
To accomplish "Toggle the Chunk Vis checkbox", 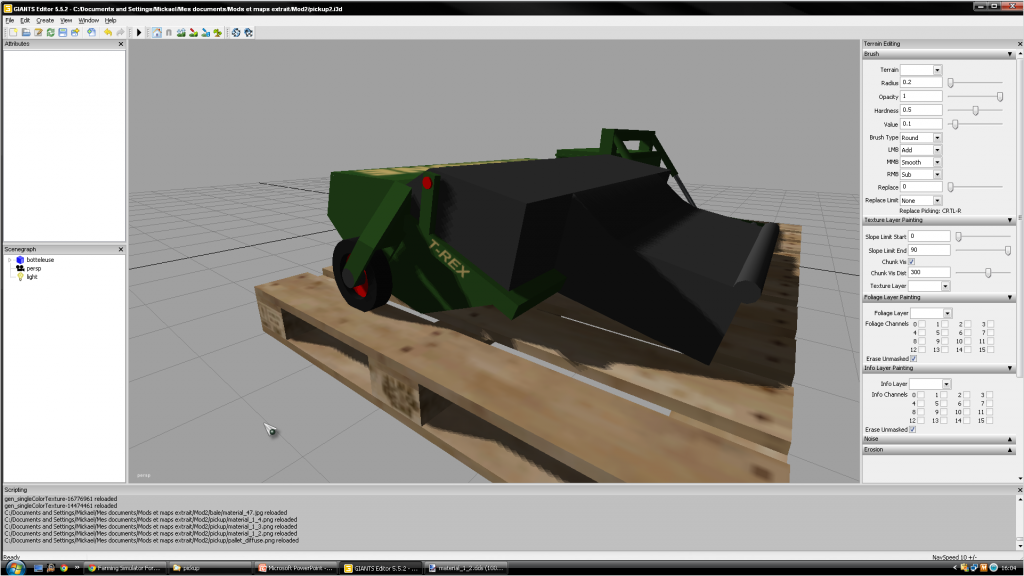I will tap(912, 262).
